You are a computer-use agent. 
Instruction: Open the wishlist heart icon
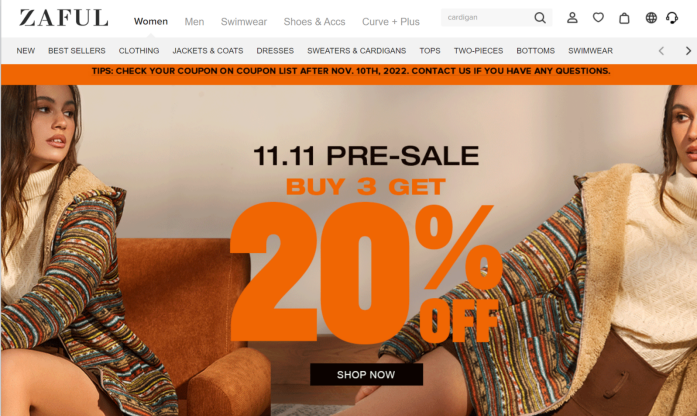pyautogui.click(x=598, y=18)
